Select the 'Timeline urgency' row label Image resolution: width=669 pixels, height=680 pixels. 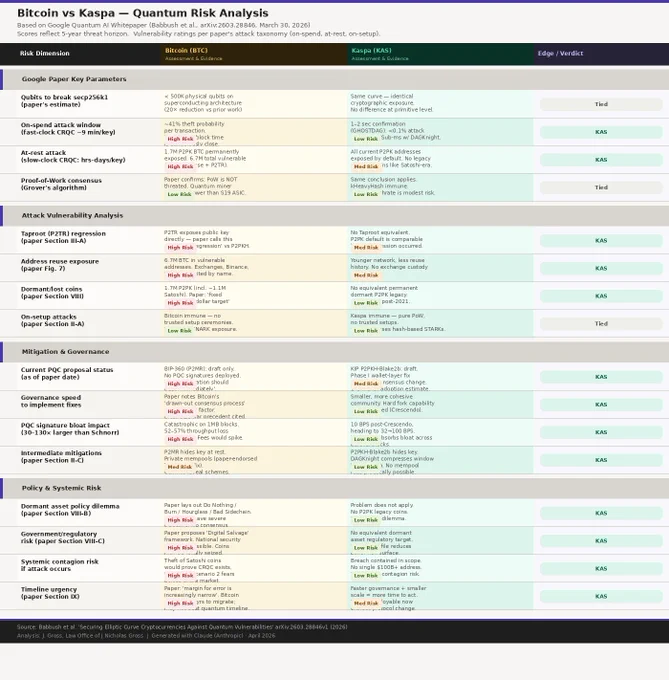50,592
